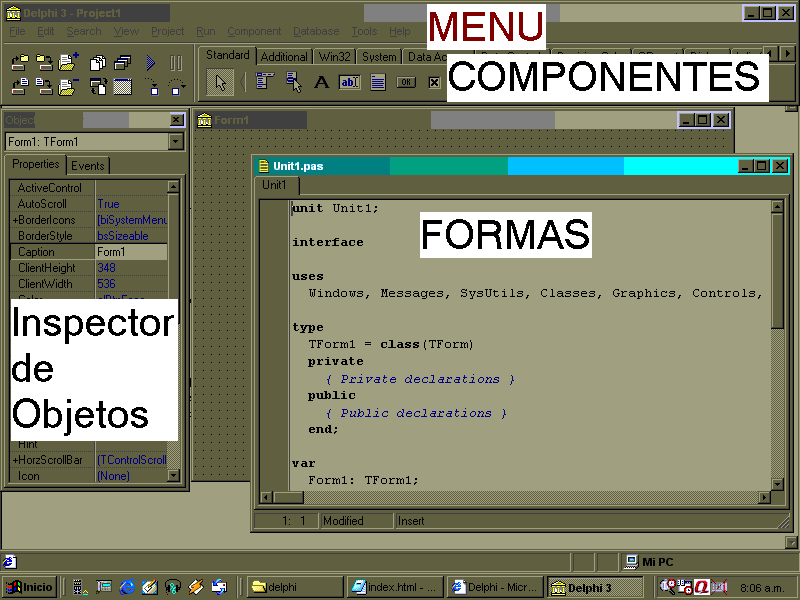
Task: Click the Pause icon on the speedbar
Action: tap(176, 63)
